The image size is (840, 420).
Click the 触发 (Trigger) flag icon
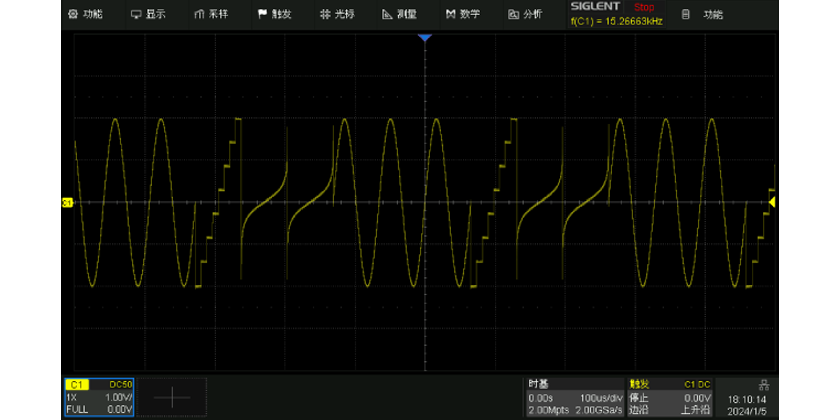(262, 14)
